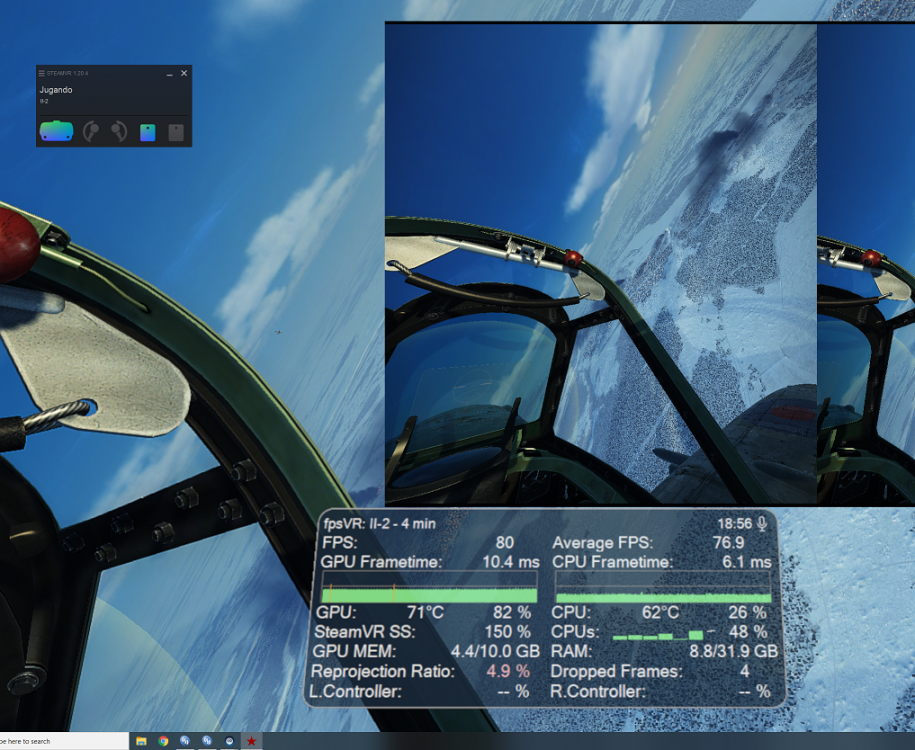
Task: Click the 'Il-2' game name under Jugando
Action: click(44, 101)
